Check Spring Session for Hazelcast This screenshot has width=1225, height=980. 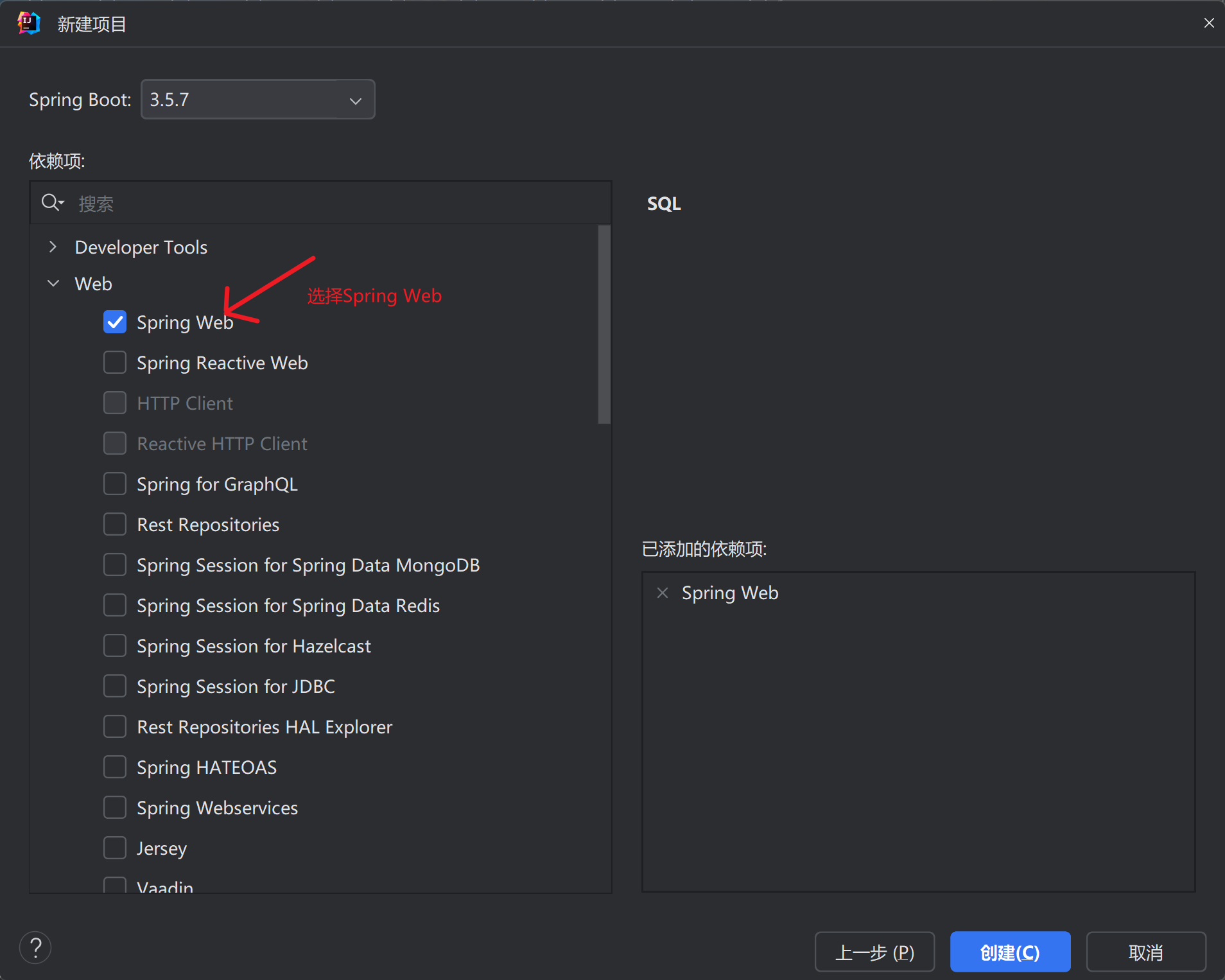(x=115, y=645)
